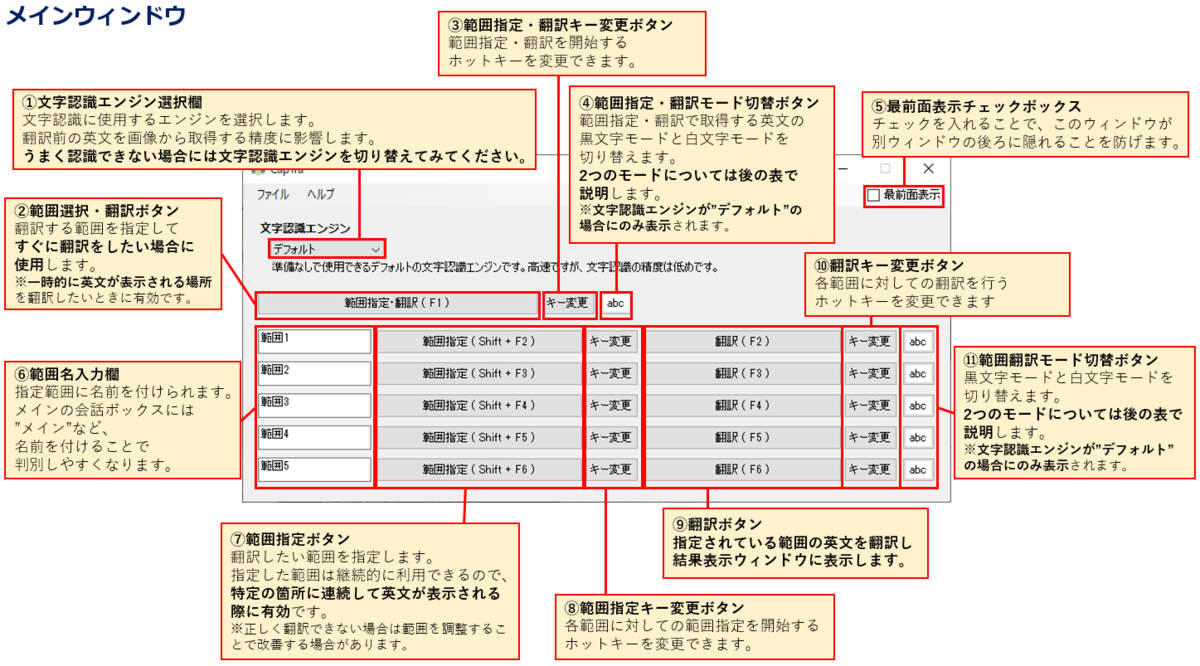Change hotkey for 翻訳 (F2)
The height and width of the screenshot is (666, 1200).
(870, 342)
